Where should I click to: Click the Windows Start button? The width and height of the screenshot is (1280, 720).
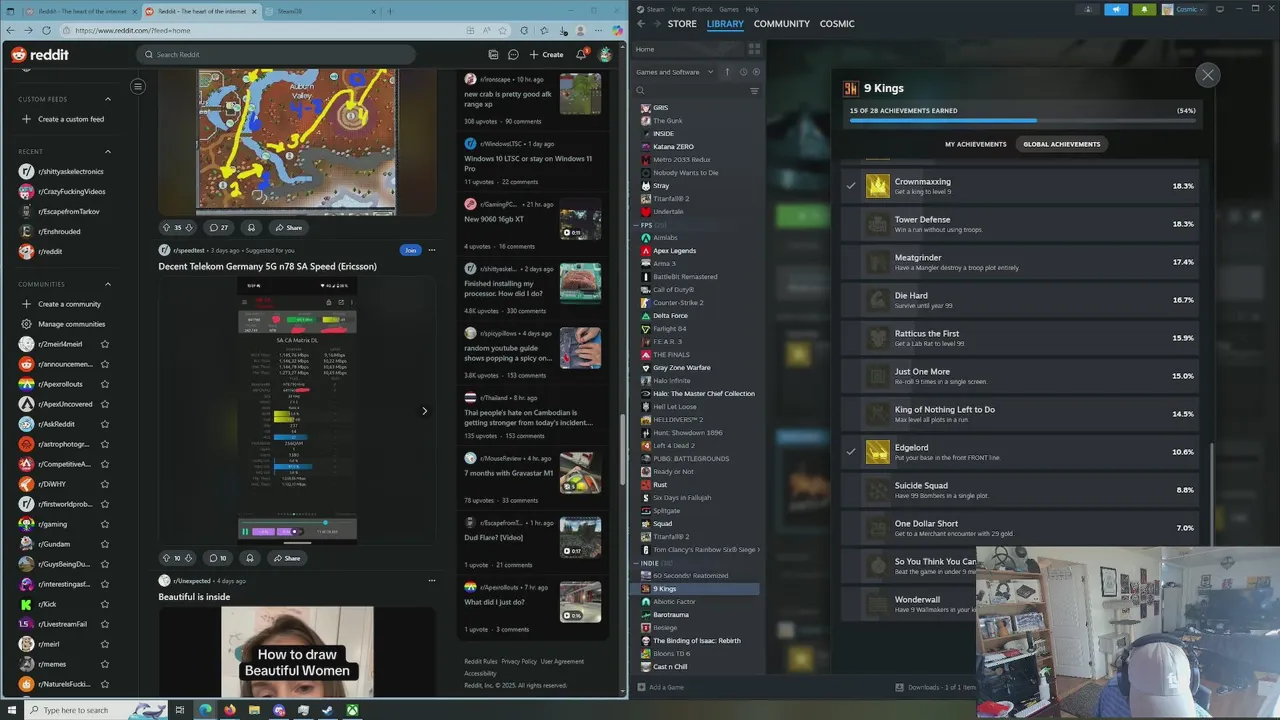pyautogui.click(x=10, y=710)
